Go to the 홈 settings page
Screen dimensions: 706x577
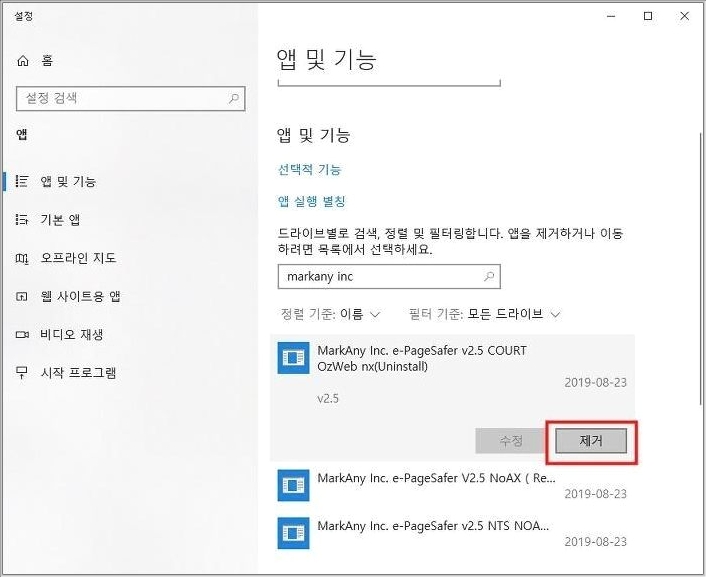tap(35, 60)
